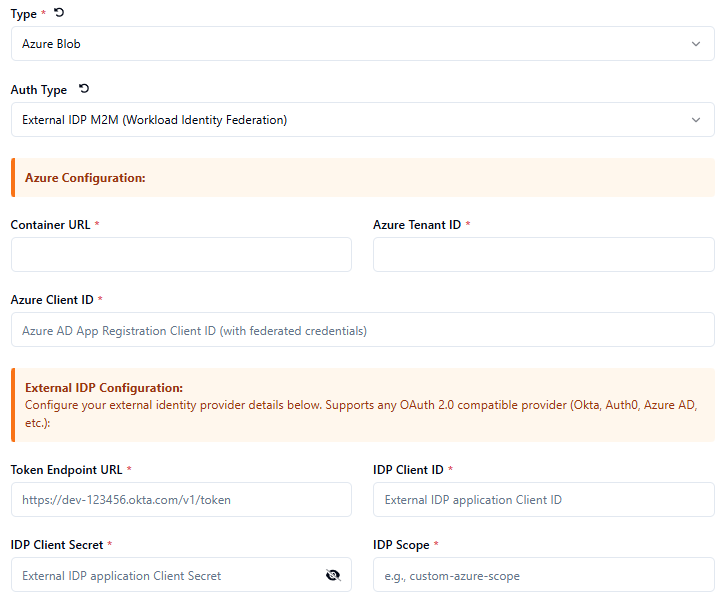Click the IDP Scope field label
This screenshot has width=725, height=594.
401,545
